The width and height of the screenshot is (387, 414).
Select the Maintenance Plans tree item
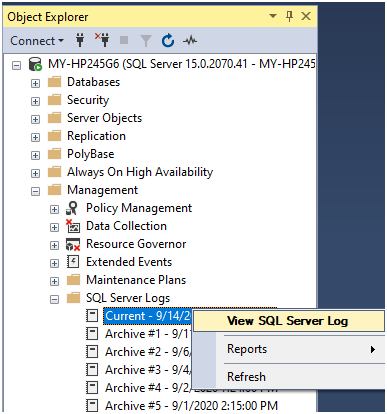click(136, 280)
